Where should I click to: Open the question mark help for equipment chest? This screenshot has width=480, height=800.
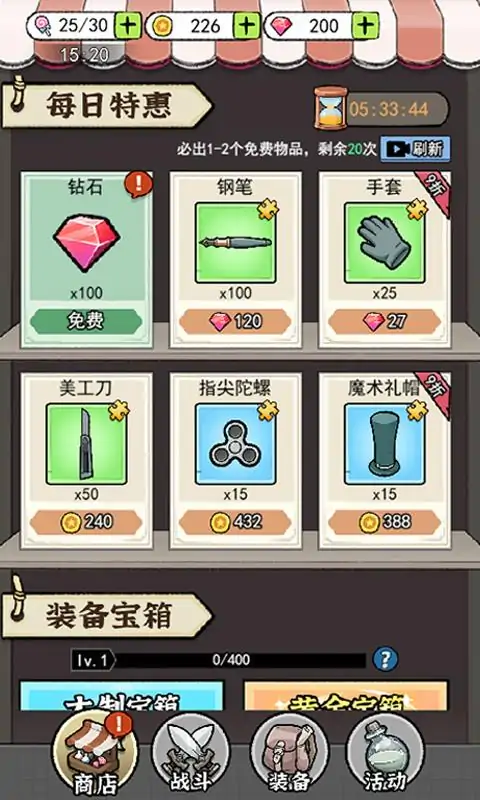tap(385, 660)
